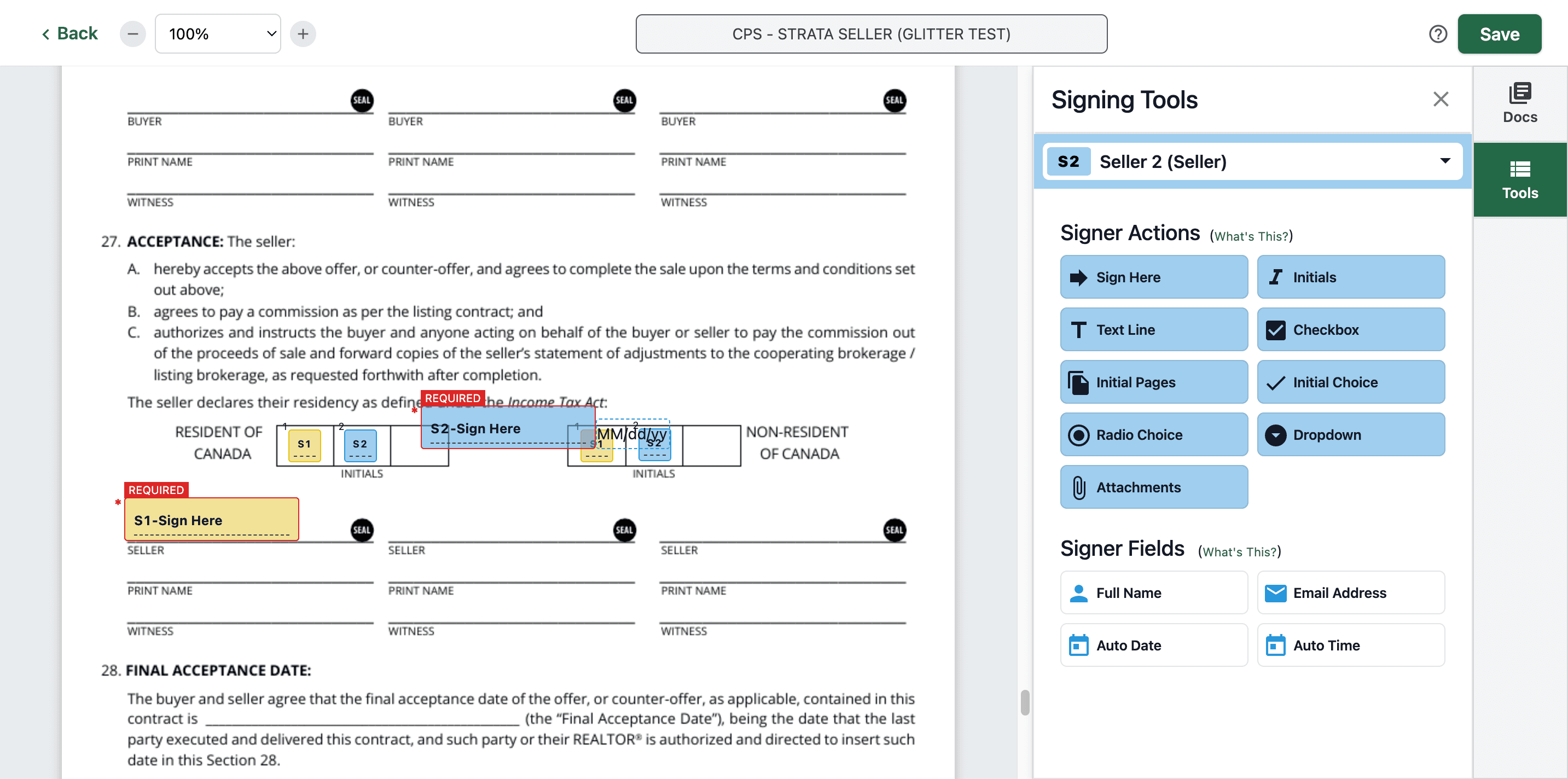Switch to the Tools tab
The width and height of the screenshot is (1568, 779).
[1520, 180]
